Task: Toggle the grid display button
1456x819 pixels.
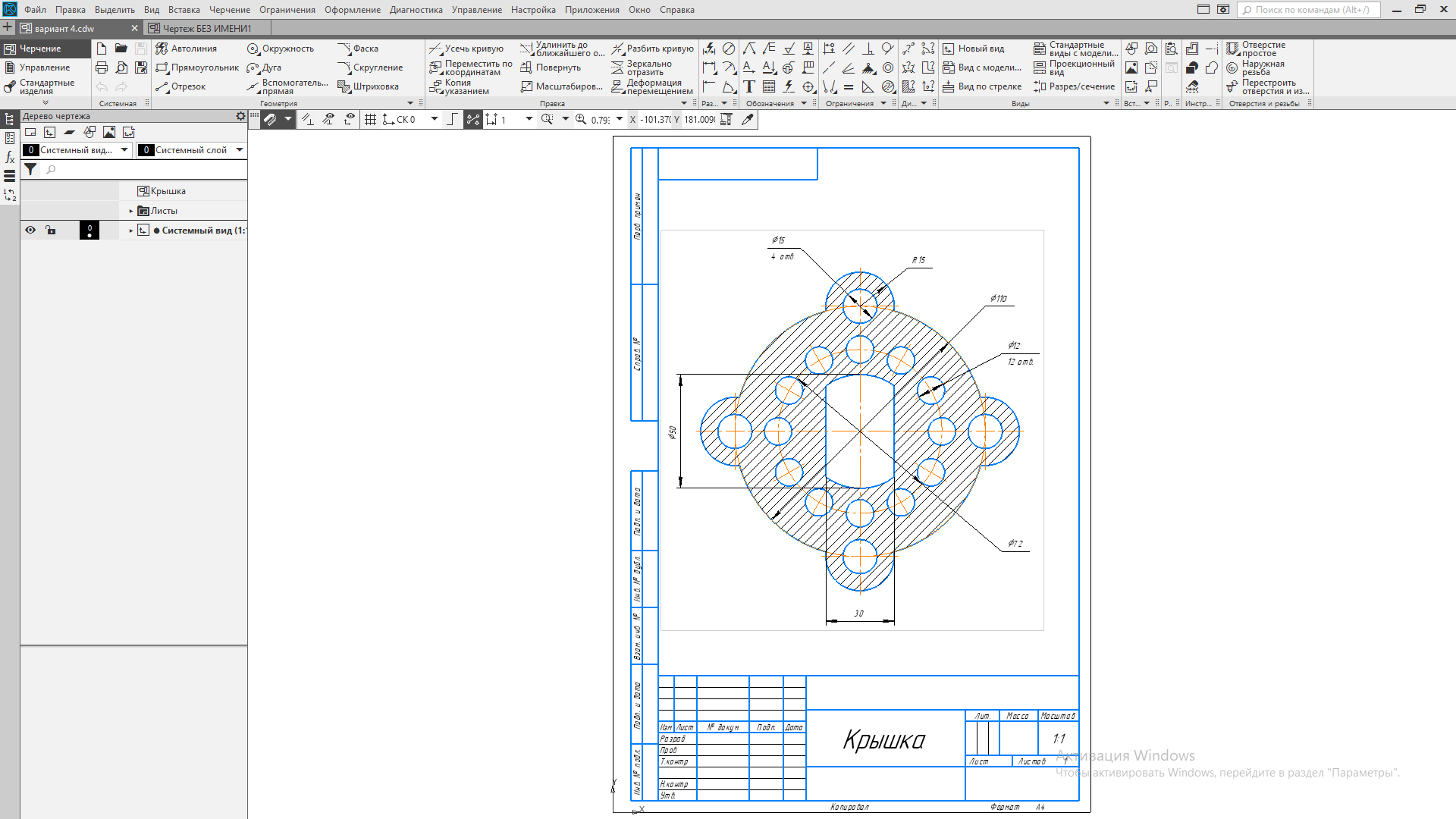Action: (x=370, y=119)
